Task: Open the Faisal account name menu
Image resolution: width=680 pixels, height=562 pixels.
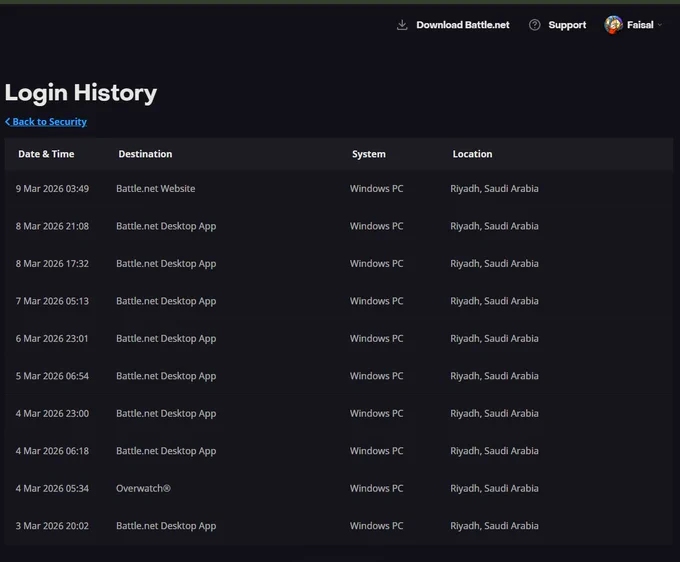Action: (640, 25)
